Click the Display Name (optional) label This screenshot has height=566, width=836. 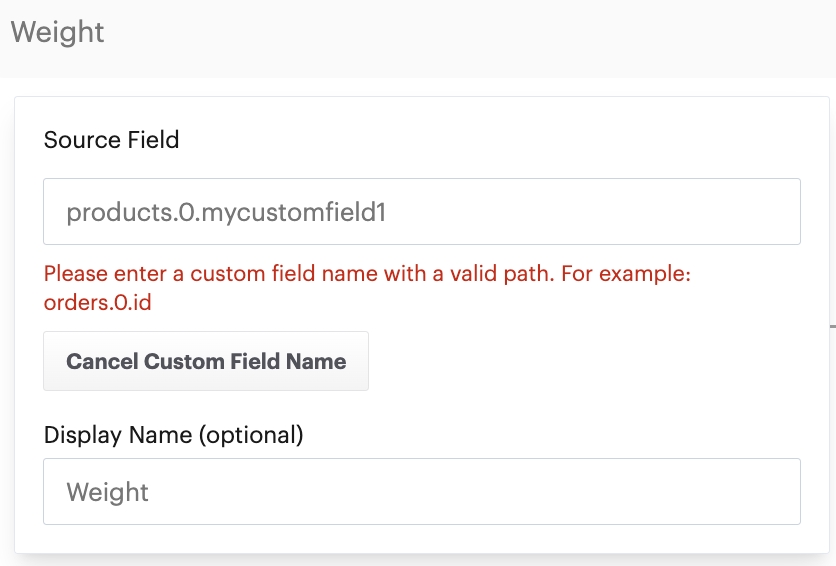click(173, 435)
